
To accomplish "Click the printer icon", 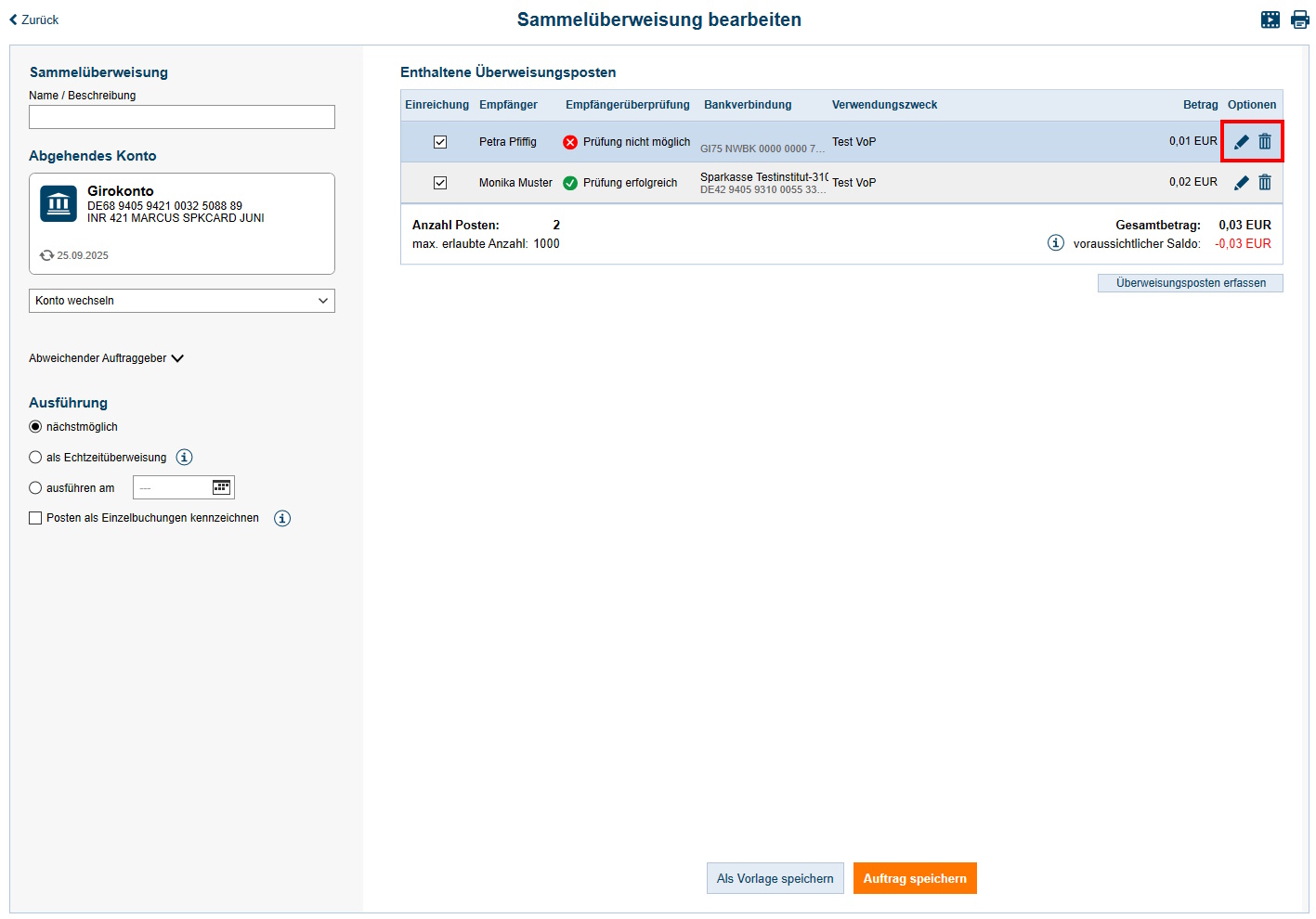I will [1299, 19].
